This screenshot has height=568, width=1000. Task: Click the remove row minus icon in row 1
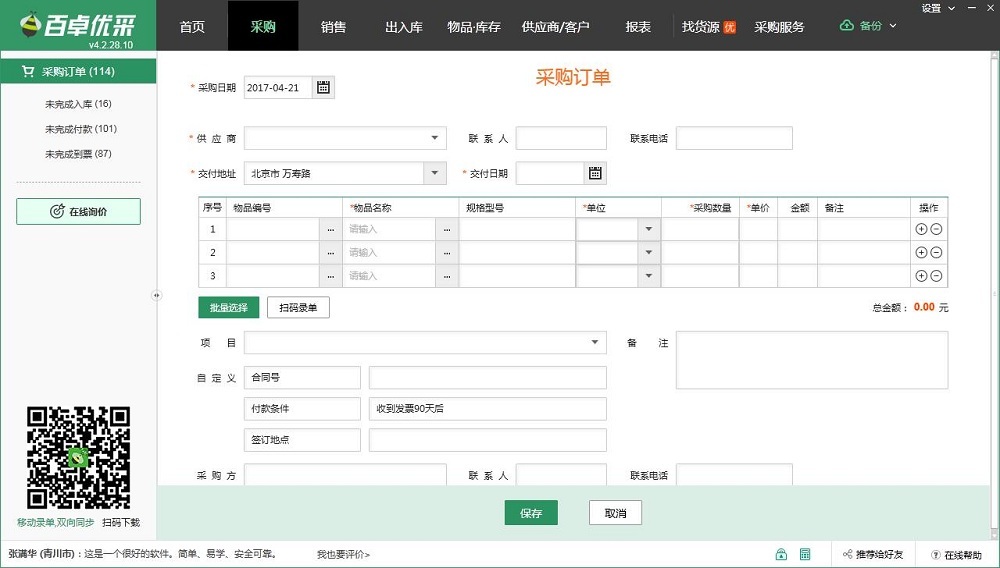936,229
